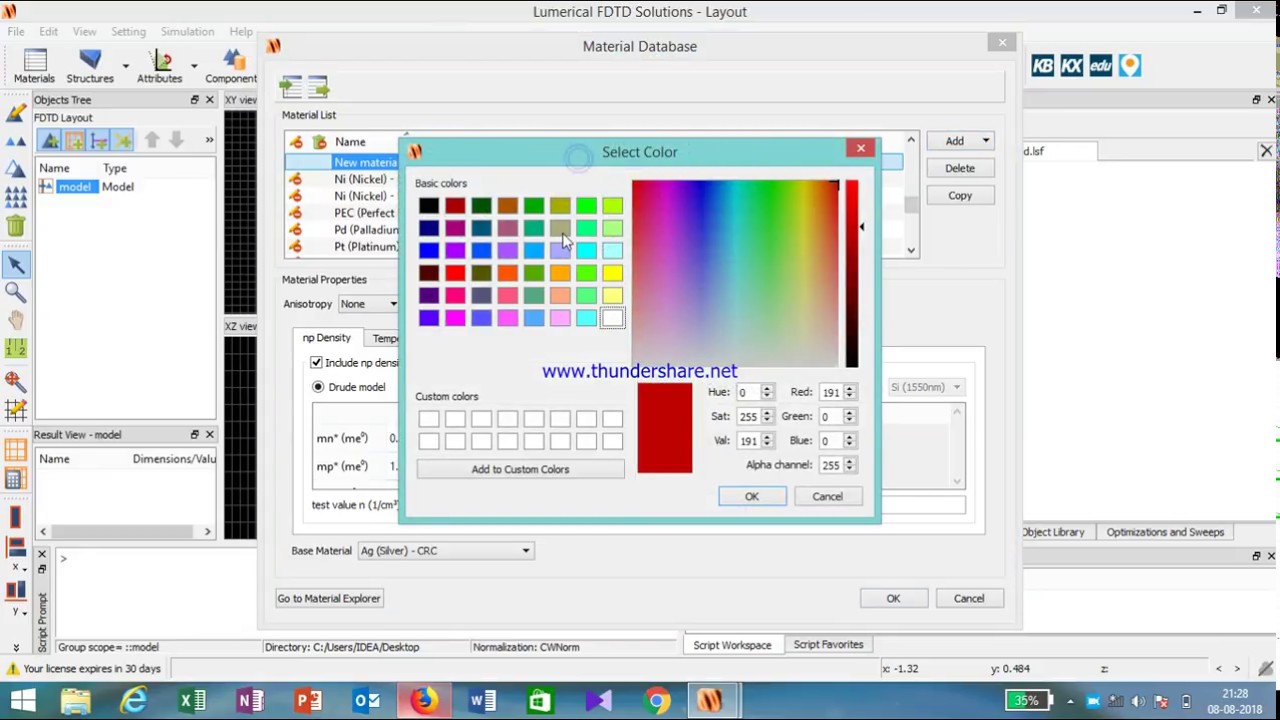Click Copy in the Material Database

tap(960, 196)
